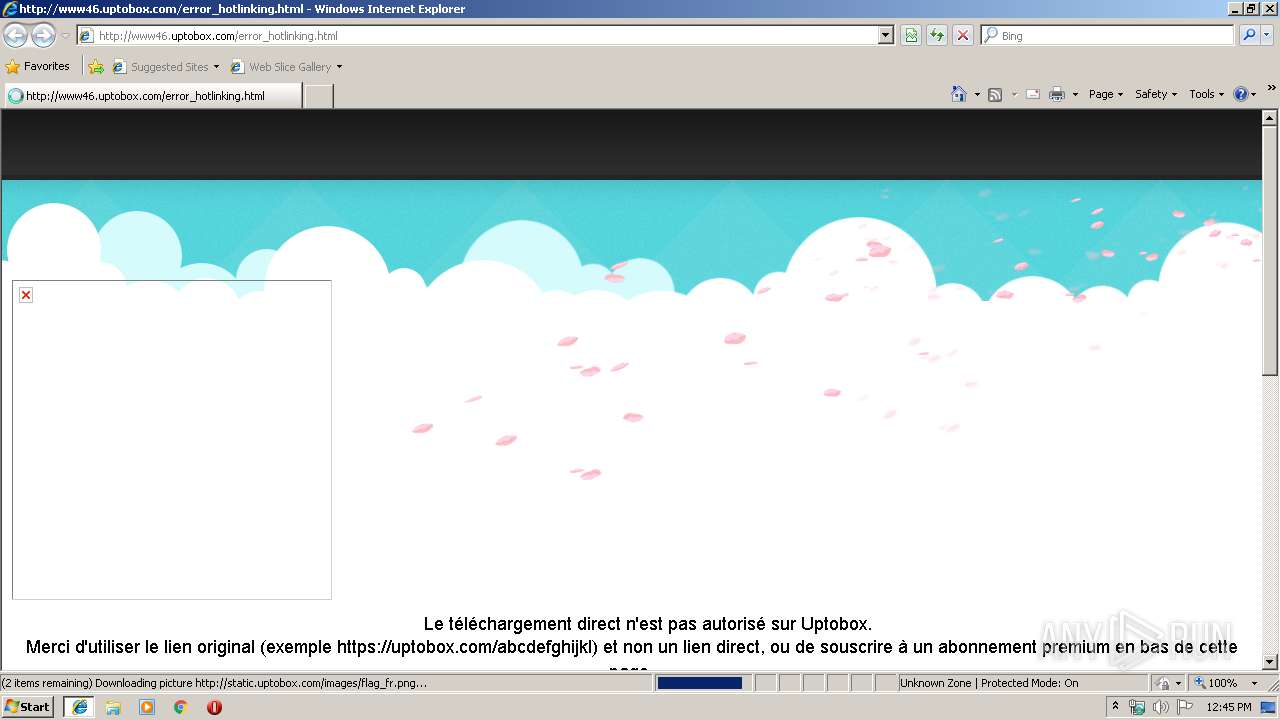Open the search provider dropdown arrow
Viewport: 1280px width, 720px height.
[x=1268, y=36]
